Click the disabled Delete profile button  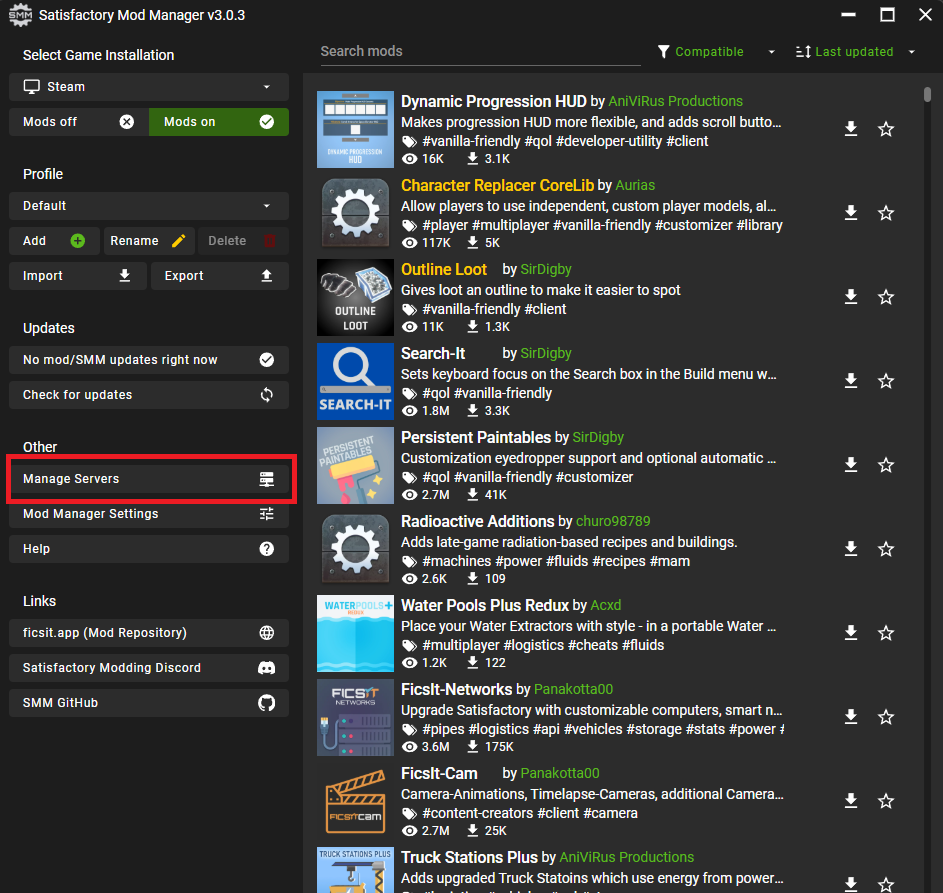click(x=244, y=241)
